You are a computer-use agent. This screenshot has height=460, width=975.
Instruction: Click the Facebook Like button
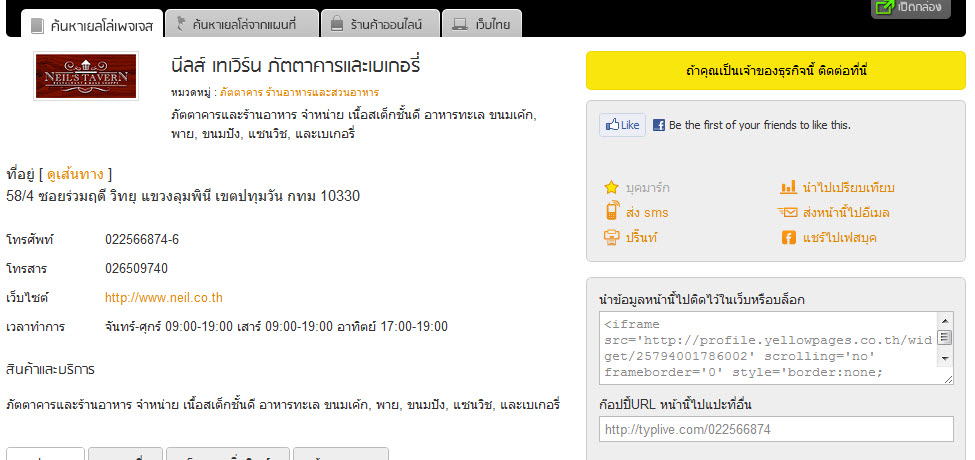pyautogui.click(x=622, y=125)
